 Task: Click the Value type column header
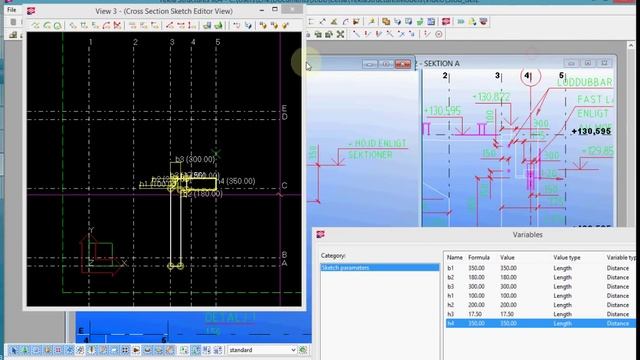[x=567, y=258]
